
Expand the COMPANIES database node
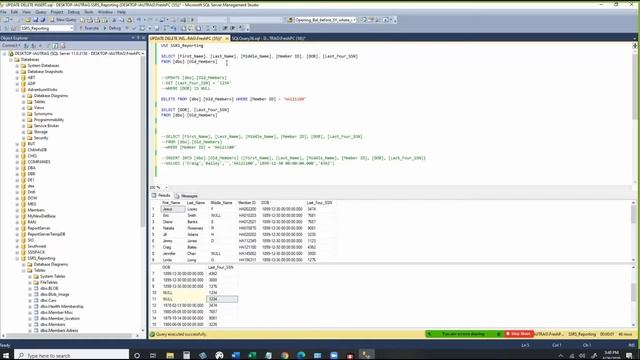[x=17, y=162]
